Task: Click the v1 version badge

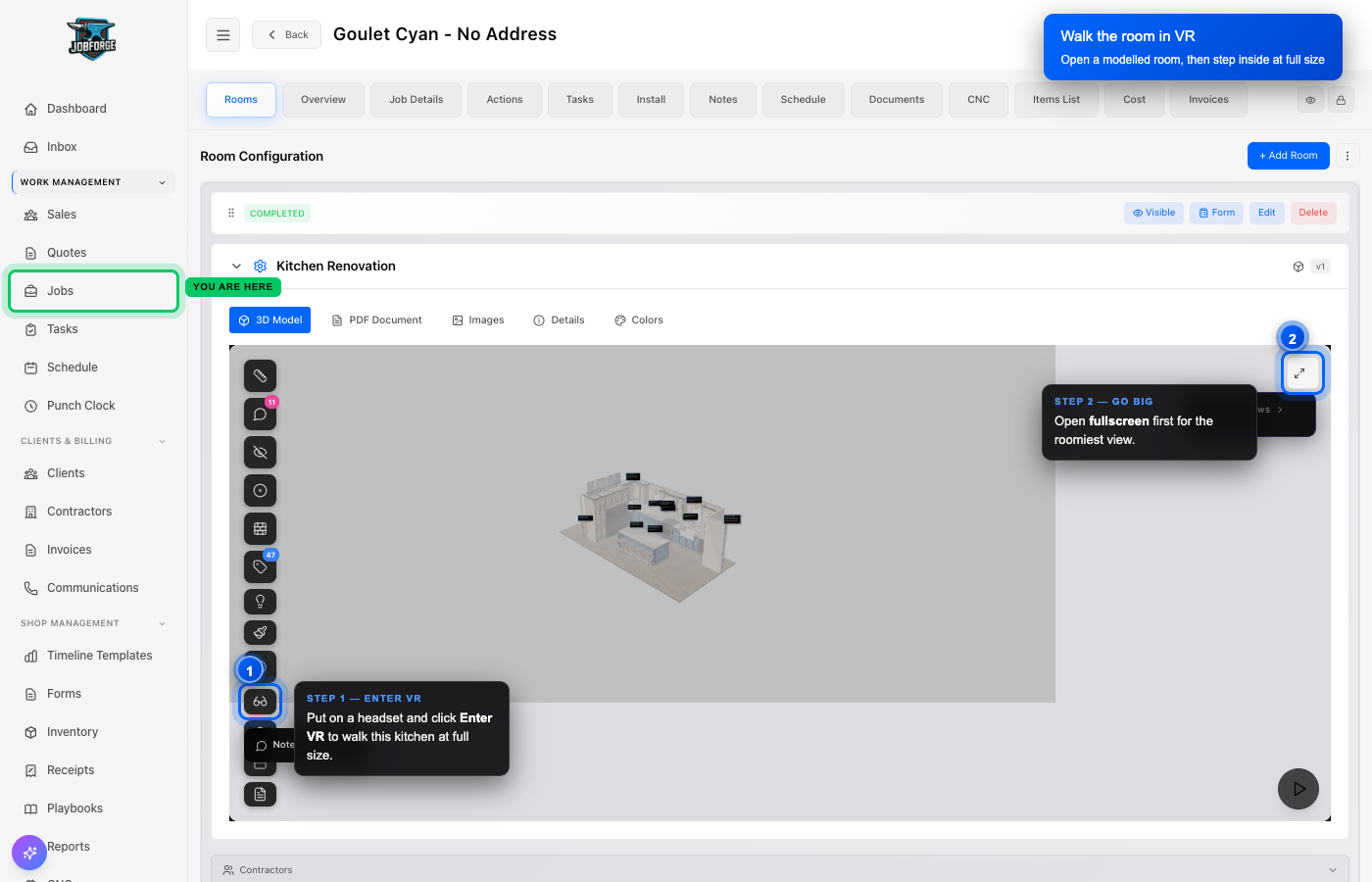Action: pyautogui.click(x=1320, y=267)
